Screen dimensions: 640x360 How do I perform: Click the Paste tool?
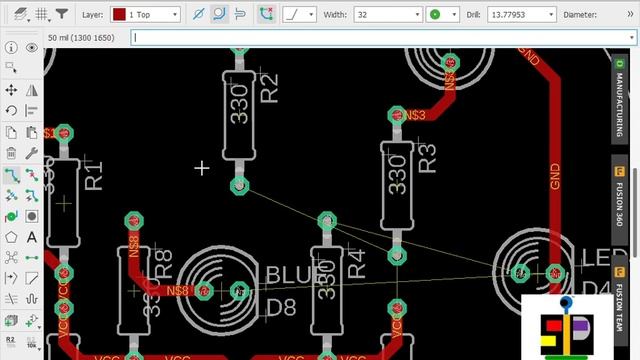[x=31, y=133]
